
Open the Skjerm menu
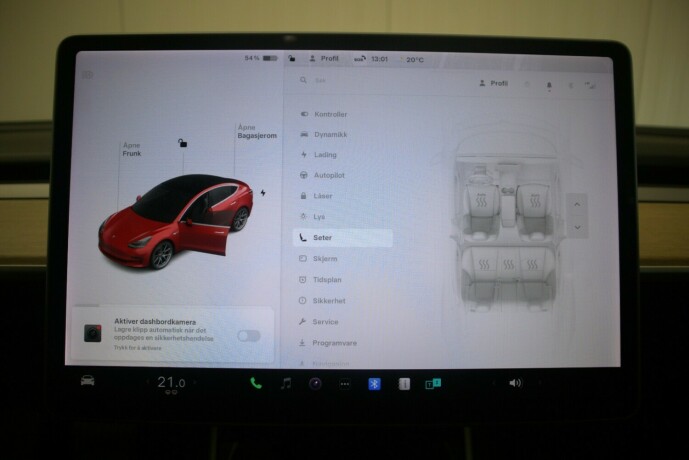point(318,259)
